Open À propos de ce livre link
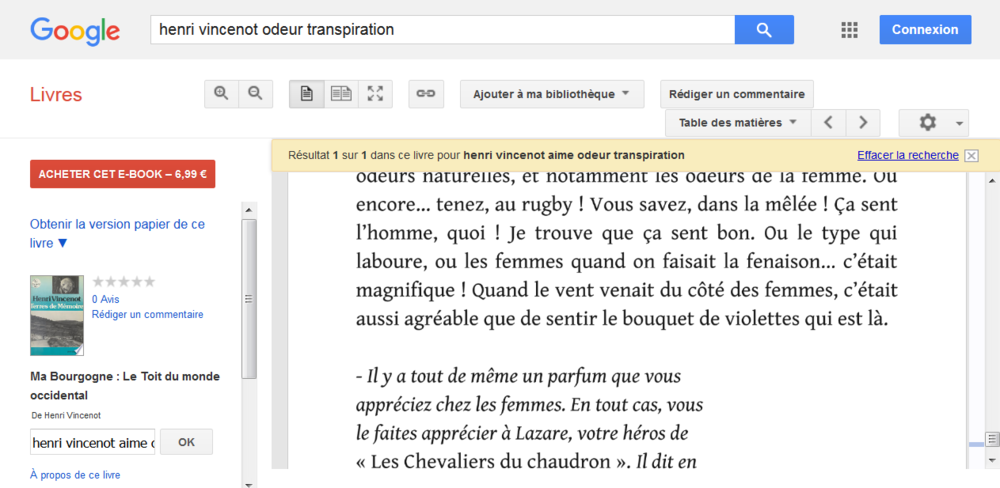Screen dimensions: 1000x488 [75, 475]
